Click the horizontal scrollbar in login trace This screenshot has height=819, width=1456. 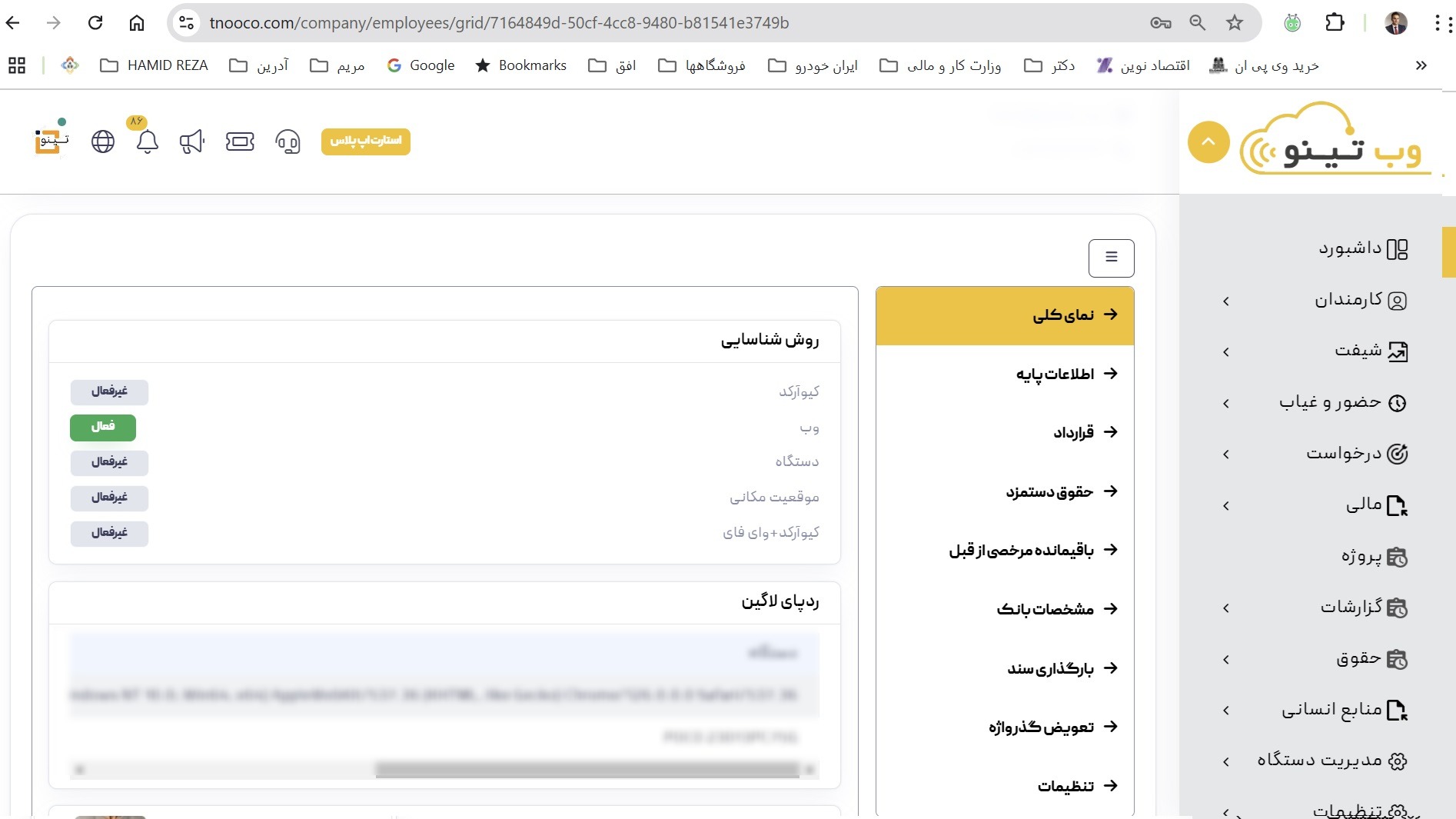click(587, 770)
